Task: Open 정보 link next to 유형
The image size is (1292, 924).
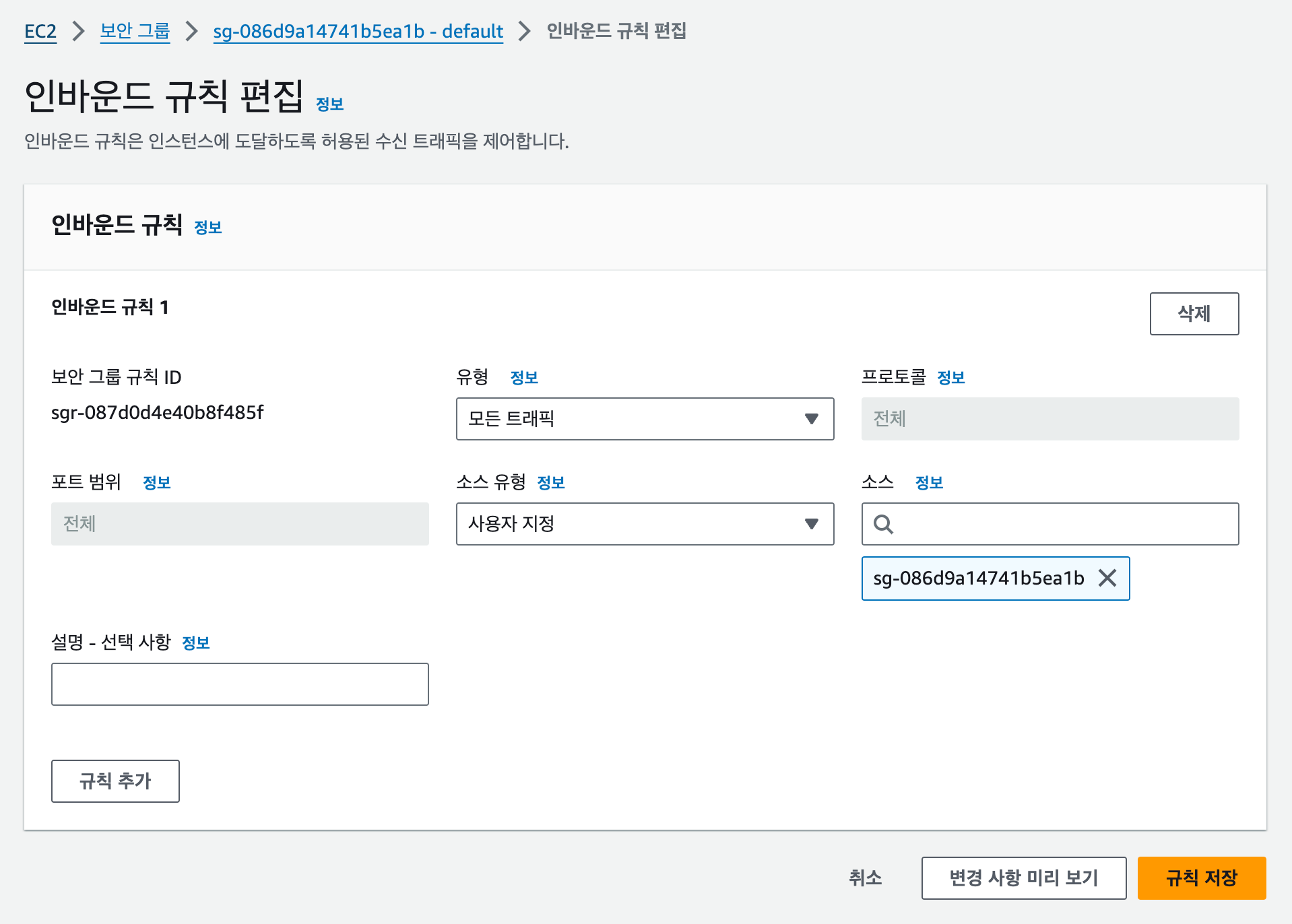Action: pos(524,378)
